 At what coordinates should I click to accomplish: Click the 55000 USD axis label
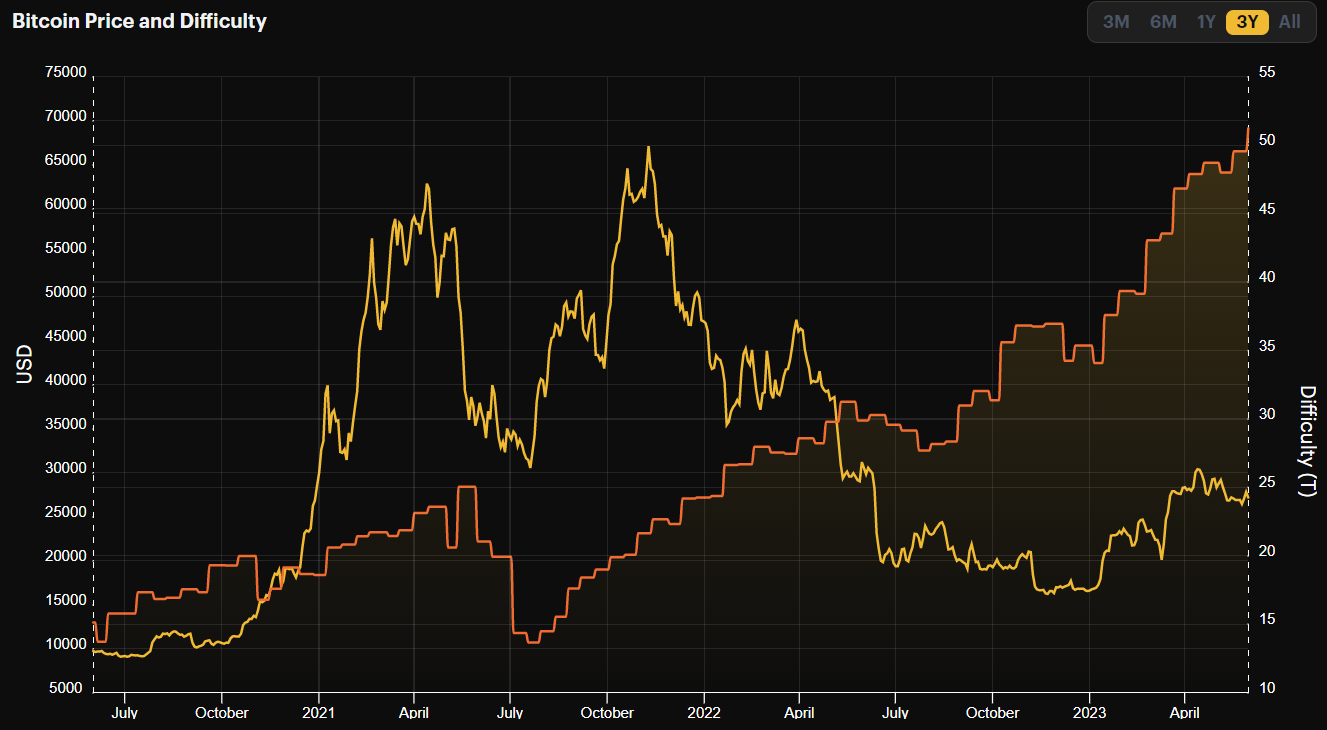tap(65, 249)
